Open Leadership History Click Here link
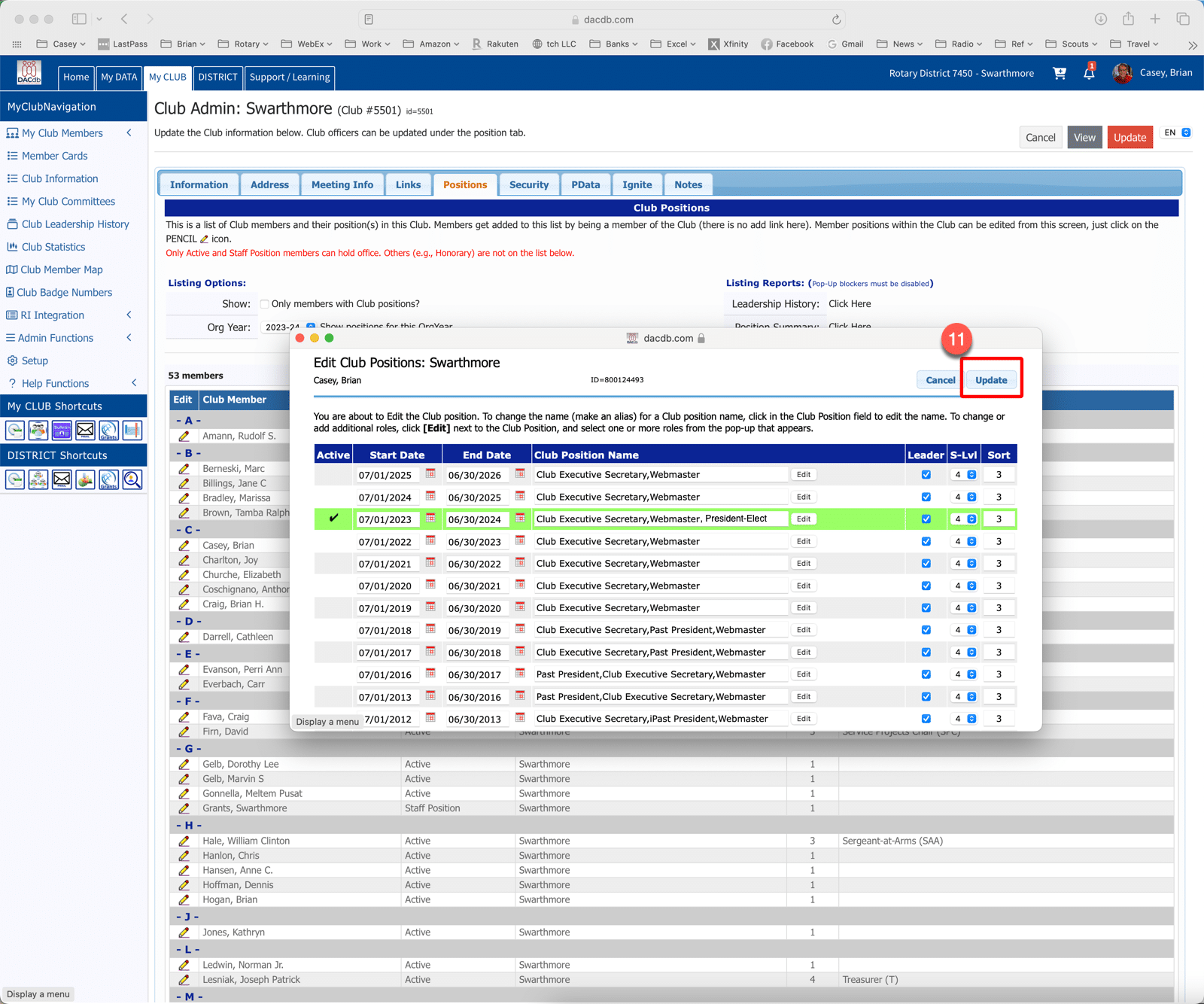 pos(850,304)
